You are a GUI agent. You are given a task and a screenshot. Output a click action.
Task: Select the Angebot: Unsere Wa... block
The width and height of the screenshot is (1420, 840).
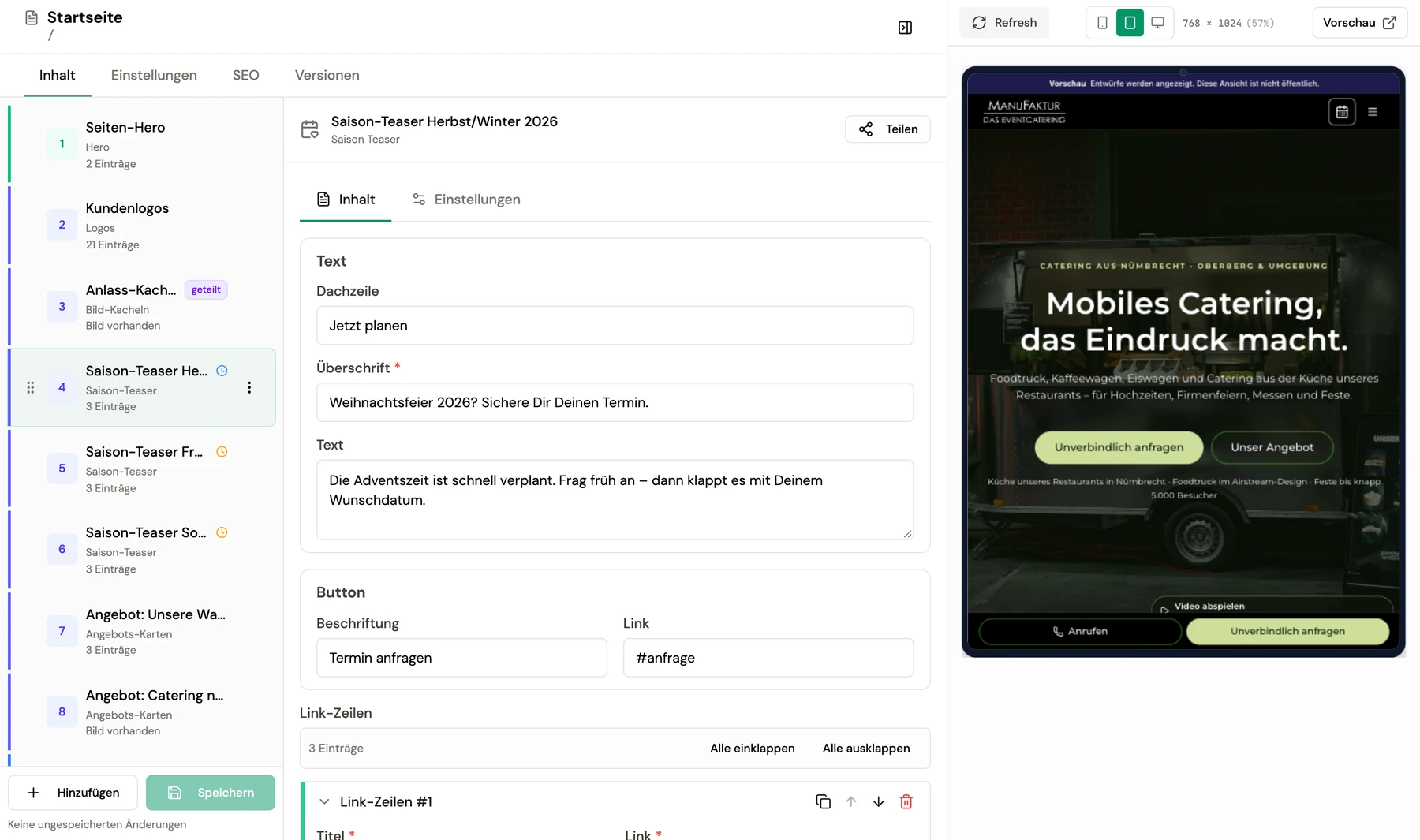click(142, 631)
